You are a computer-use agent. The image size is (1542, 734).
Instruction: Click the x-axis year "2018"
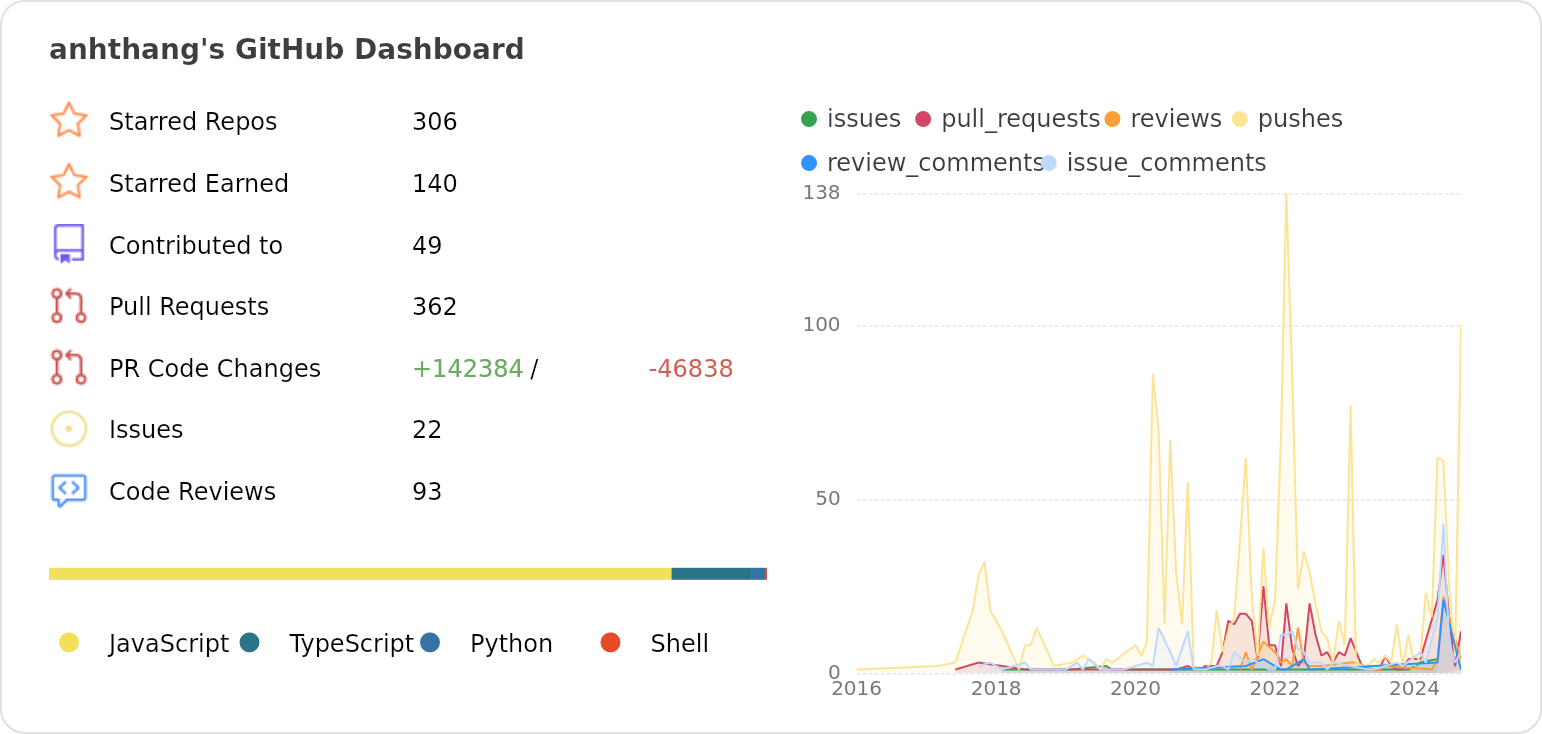(996, 689)
